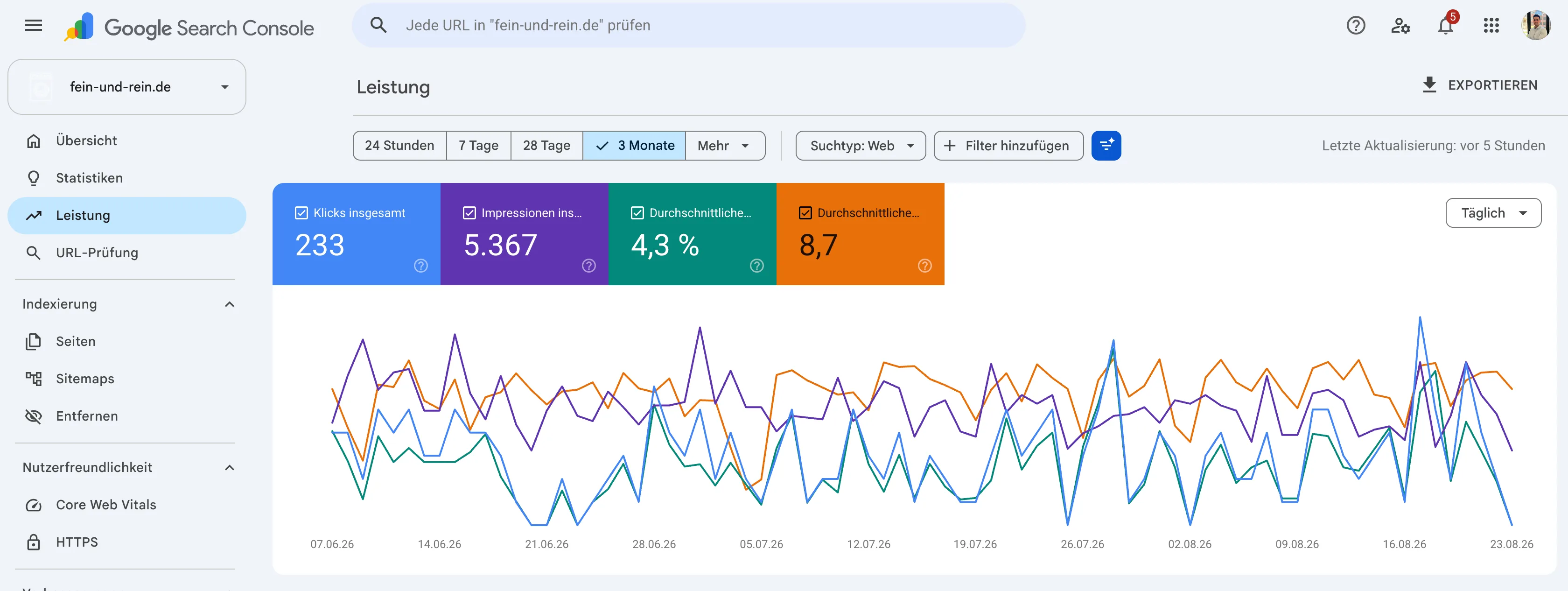Screen dimensions: 1568x591
Task: Click the blue filter sparkle button
Action: (1106, 146)
